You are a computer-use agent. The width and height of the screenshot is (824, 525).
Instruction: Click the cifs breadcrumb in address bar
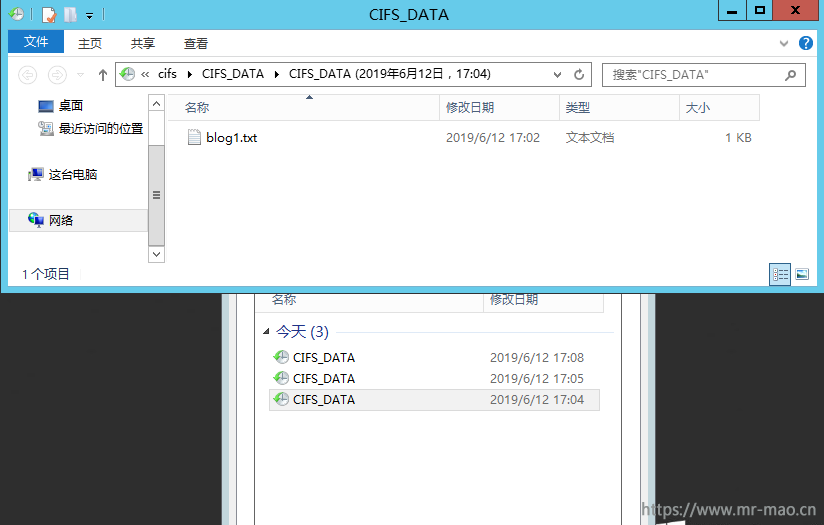[167, 74]
